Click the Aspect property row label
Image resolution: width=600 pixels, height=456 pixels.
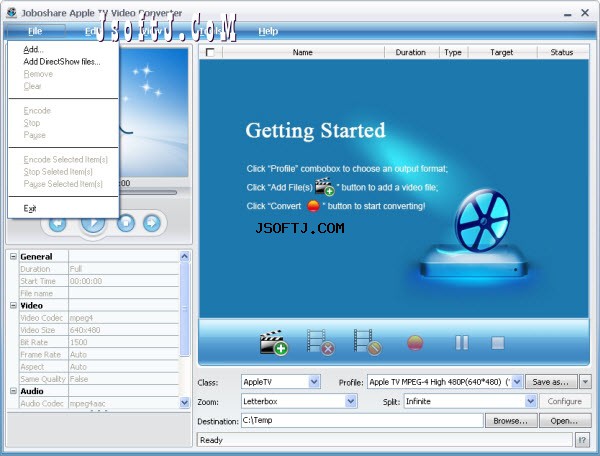point(32,366)
